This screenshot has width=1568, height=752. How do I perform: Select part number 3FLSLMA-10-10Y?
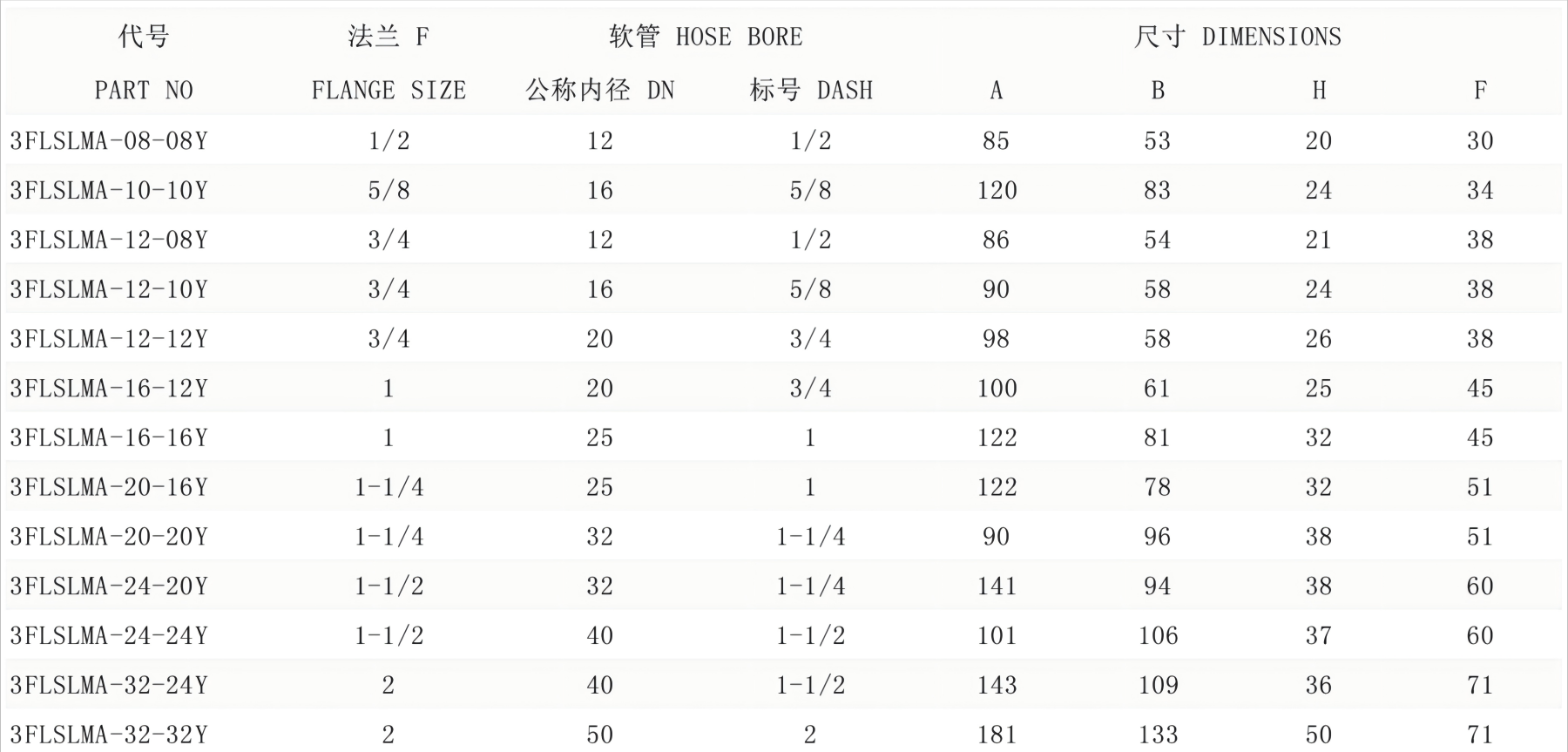[x=109, y=191]
